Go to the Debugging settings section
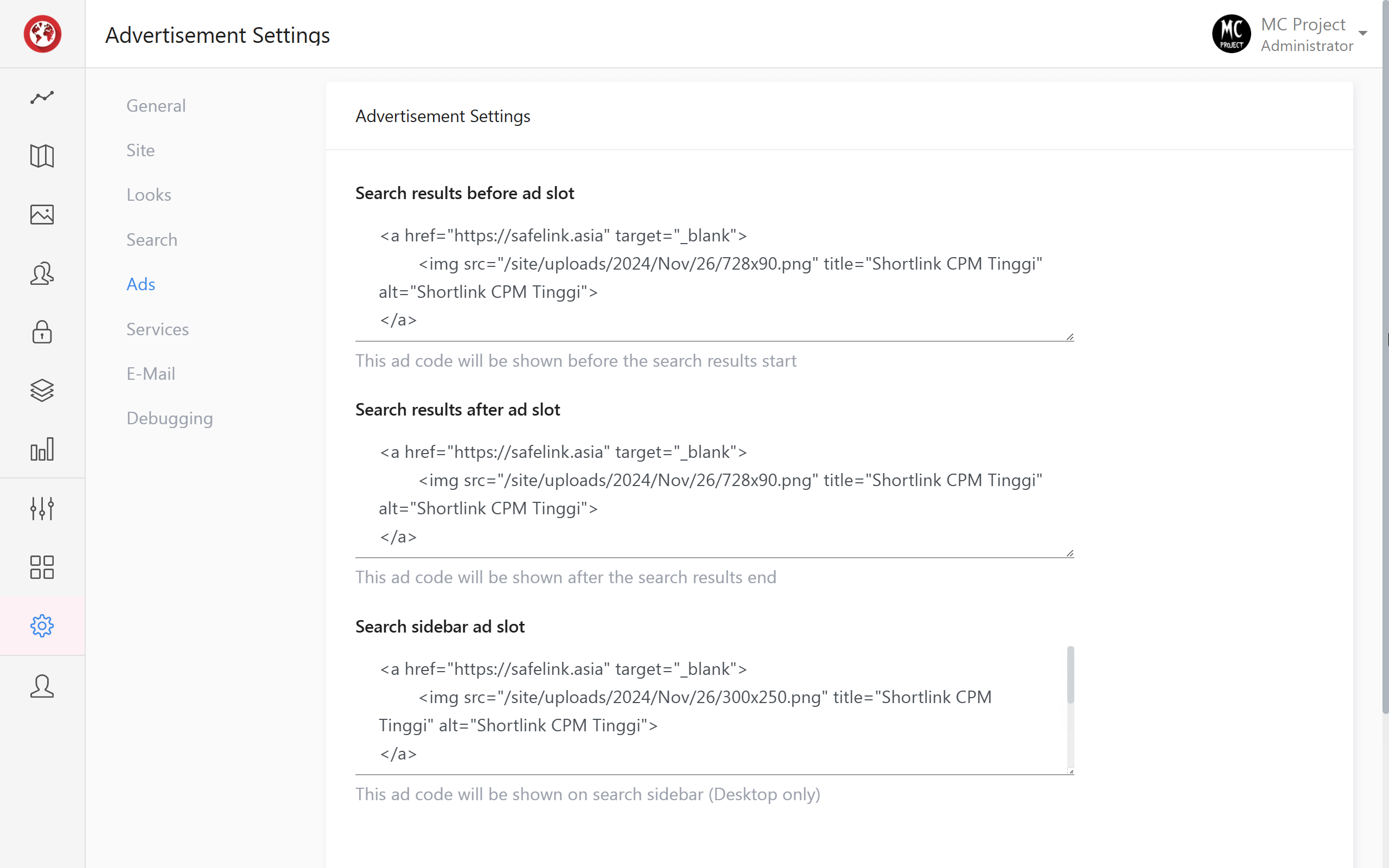The width and height of the screenshot is (1389, 868). pos(169,418)
